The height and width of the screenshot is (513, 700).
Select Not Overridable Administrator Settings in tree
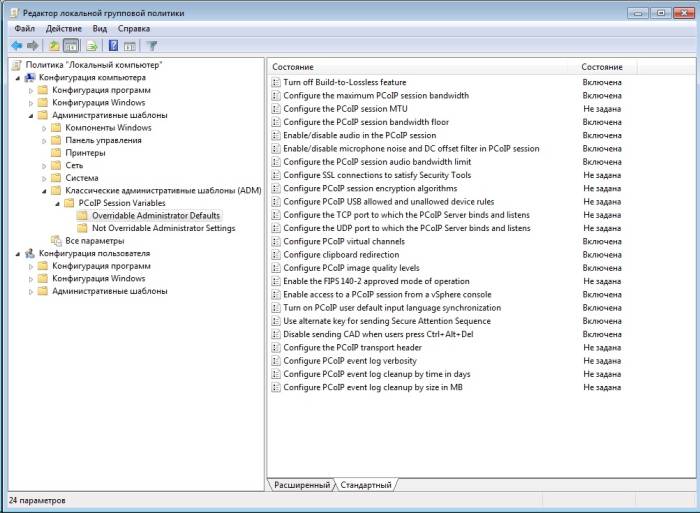163,228
